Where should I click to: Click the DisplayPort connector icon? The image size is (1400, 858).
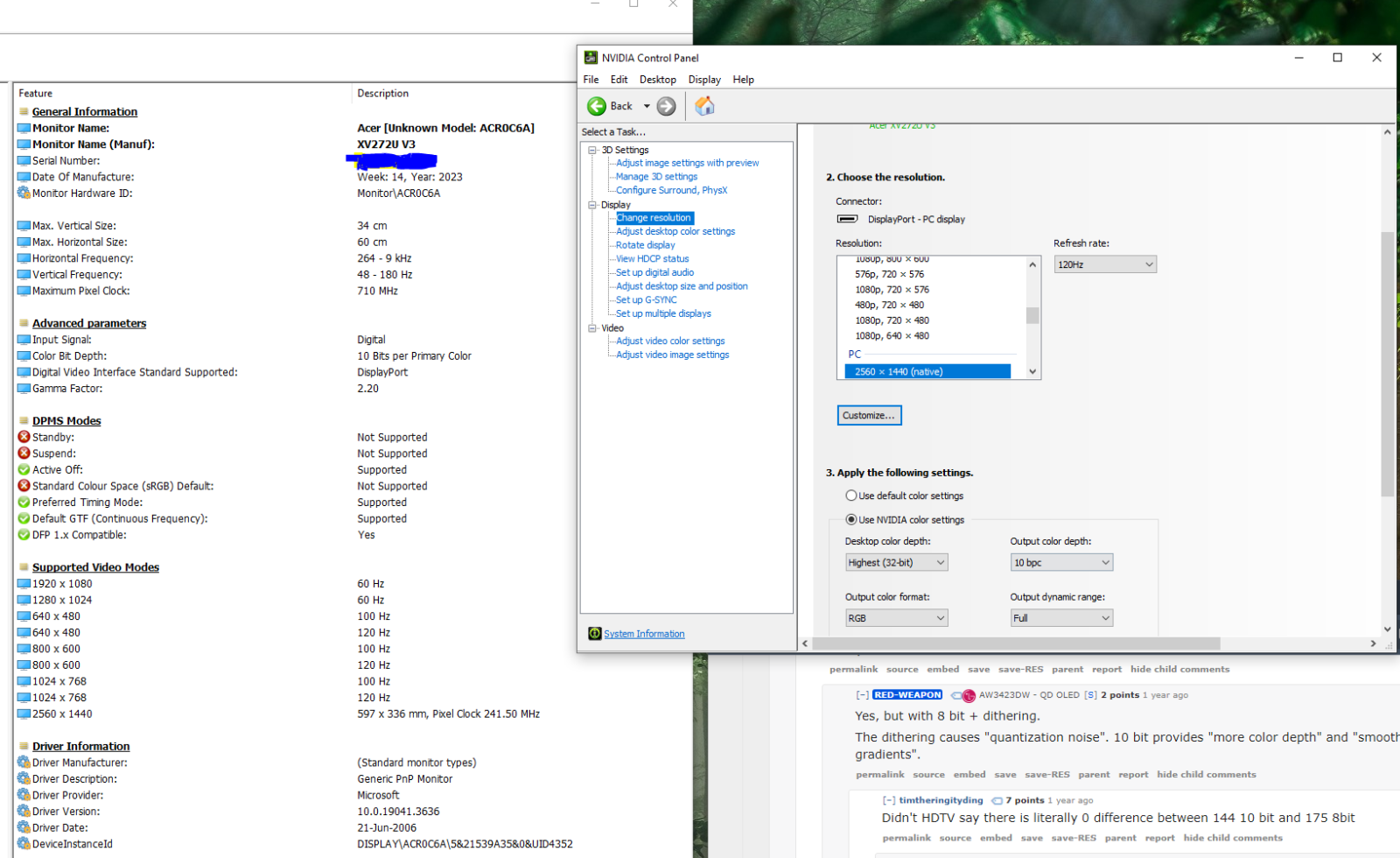tap(847, 219)
